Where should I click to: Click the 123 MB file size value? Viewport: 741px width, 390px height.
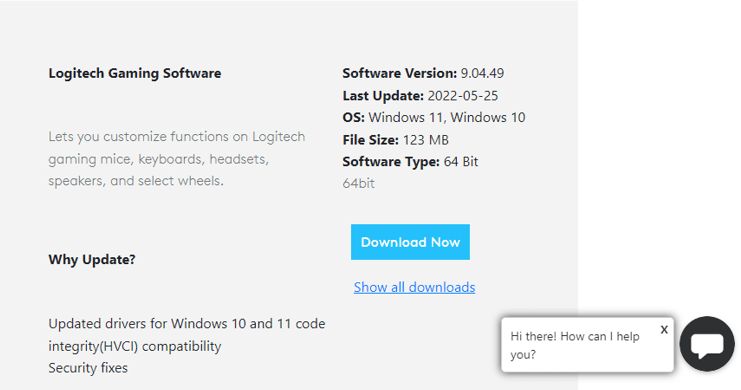tap(426, 140)
